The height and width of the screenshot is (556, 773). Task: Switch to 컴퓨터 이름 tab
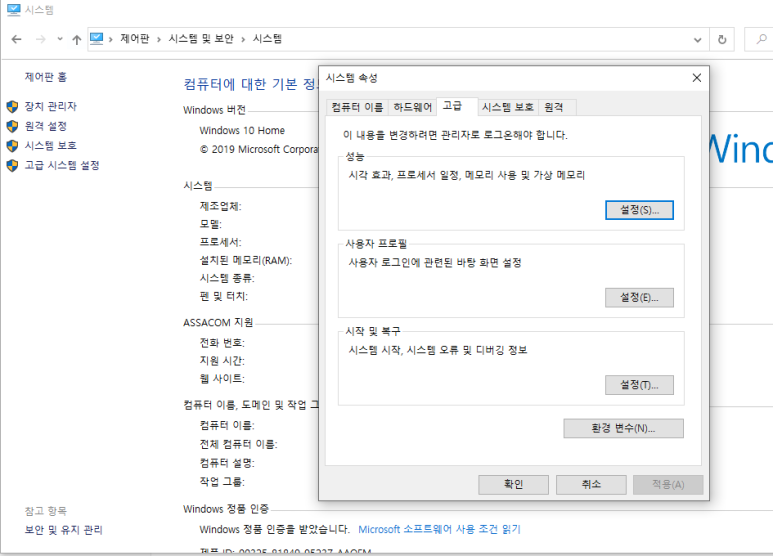pos(357,107)
